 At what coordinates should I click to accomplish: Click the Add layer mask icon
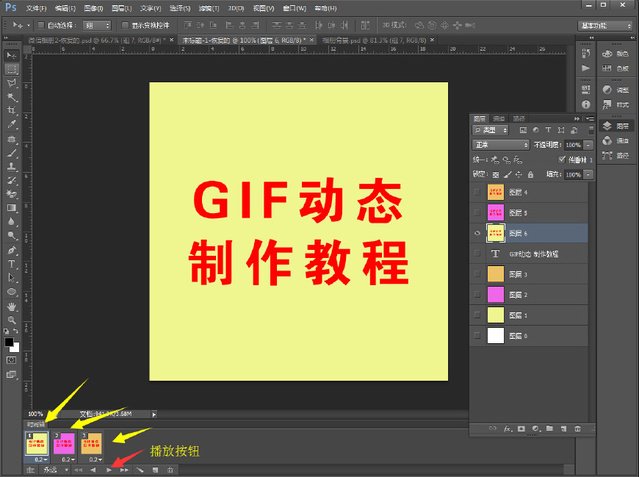click(x=521, y=429)
